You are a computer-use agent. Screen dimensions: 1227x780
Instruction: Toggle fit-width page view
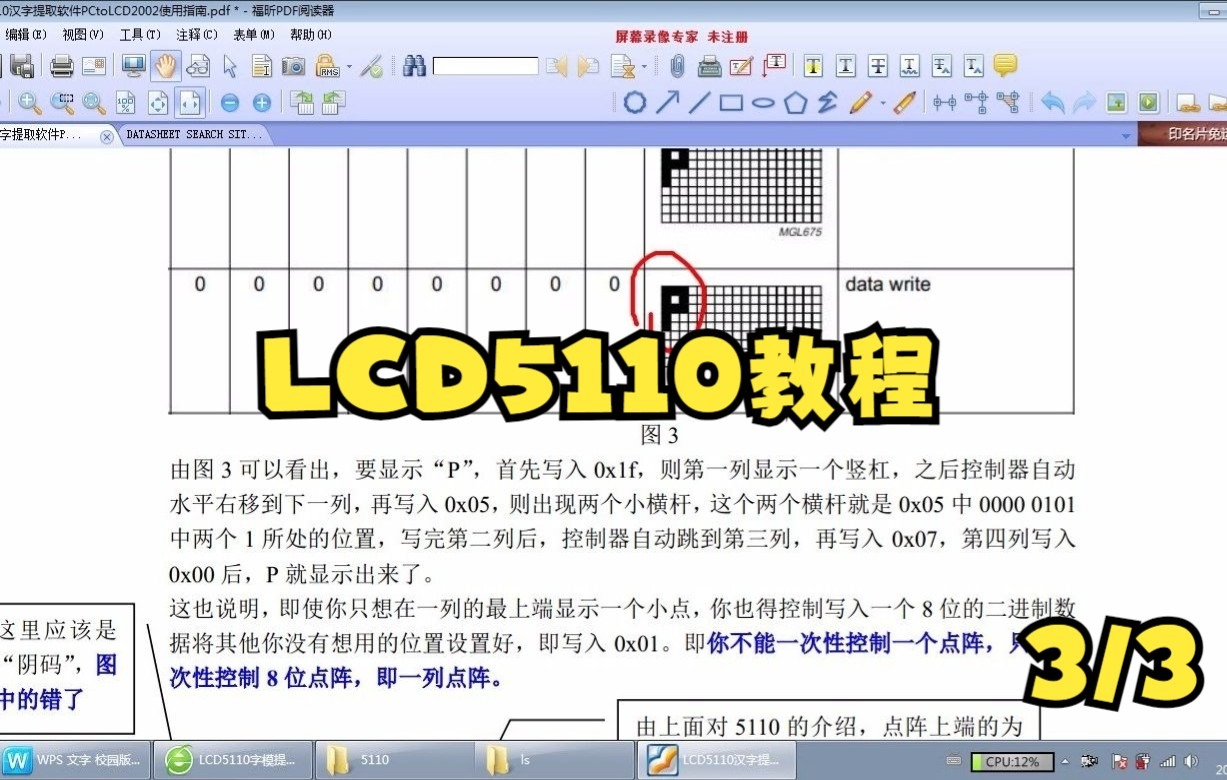pos(190,102)
